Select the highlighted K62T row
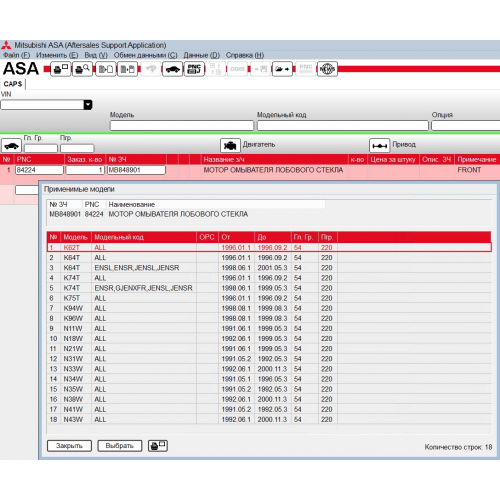Image resolution: width=500 pixels, height=500 pixels. [x=269, y=247]
